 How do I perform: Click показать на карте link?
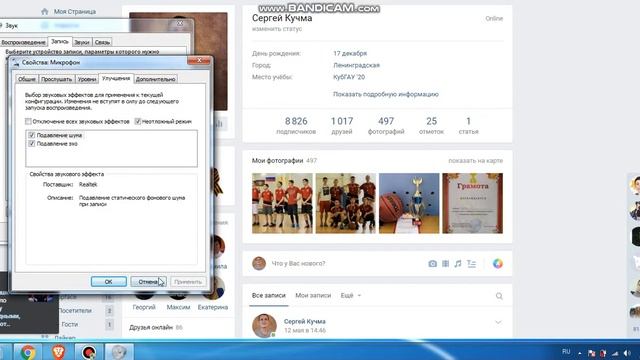point(476,161)
